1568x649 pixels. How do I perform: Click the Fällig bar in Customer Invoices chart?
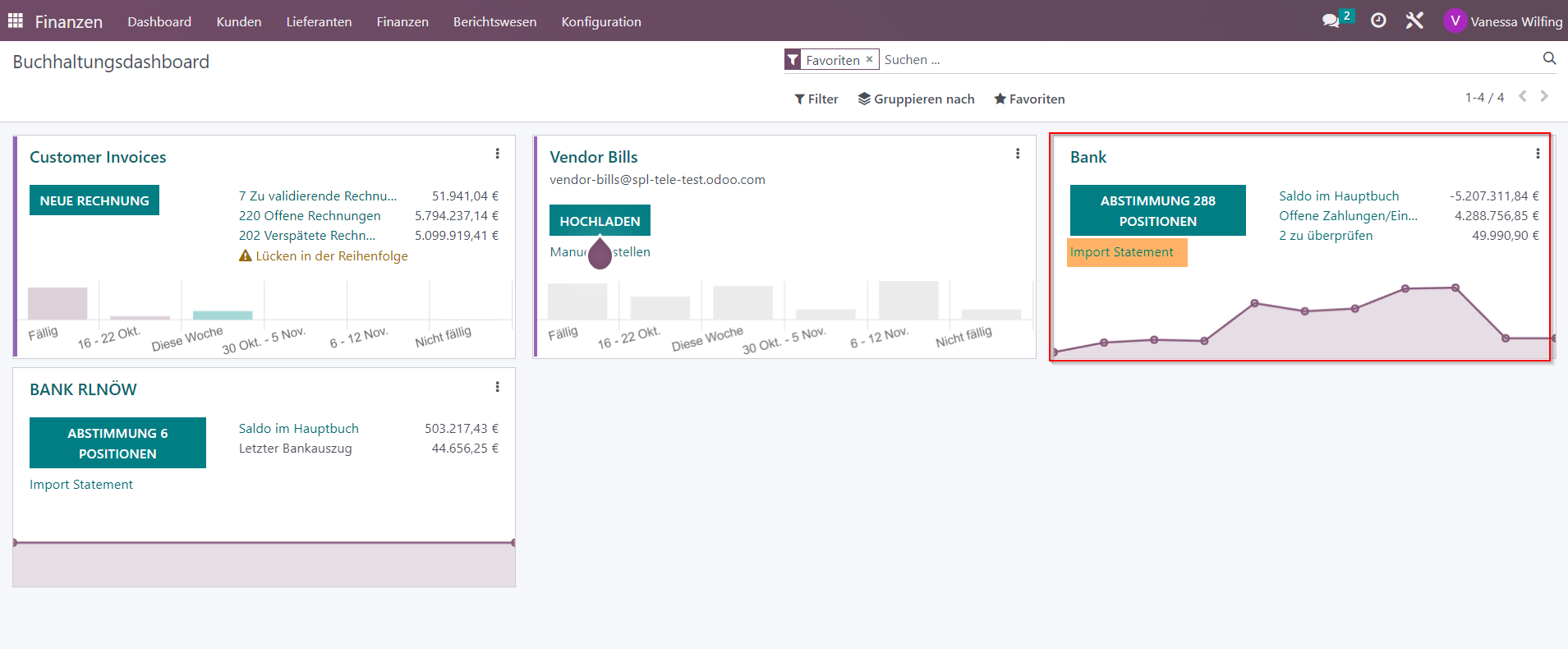pos(57,303)
